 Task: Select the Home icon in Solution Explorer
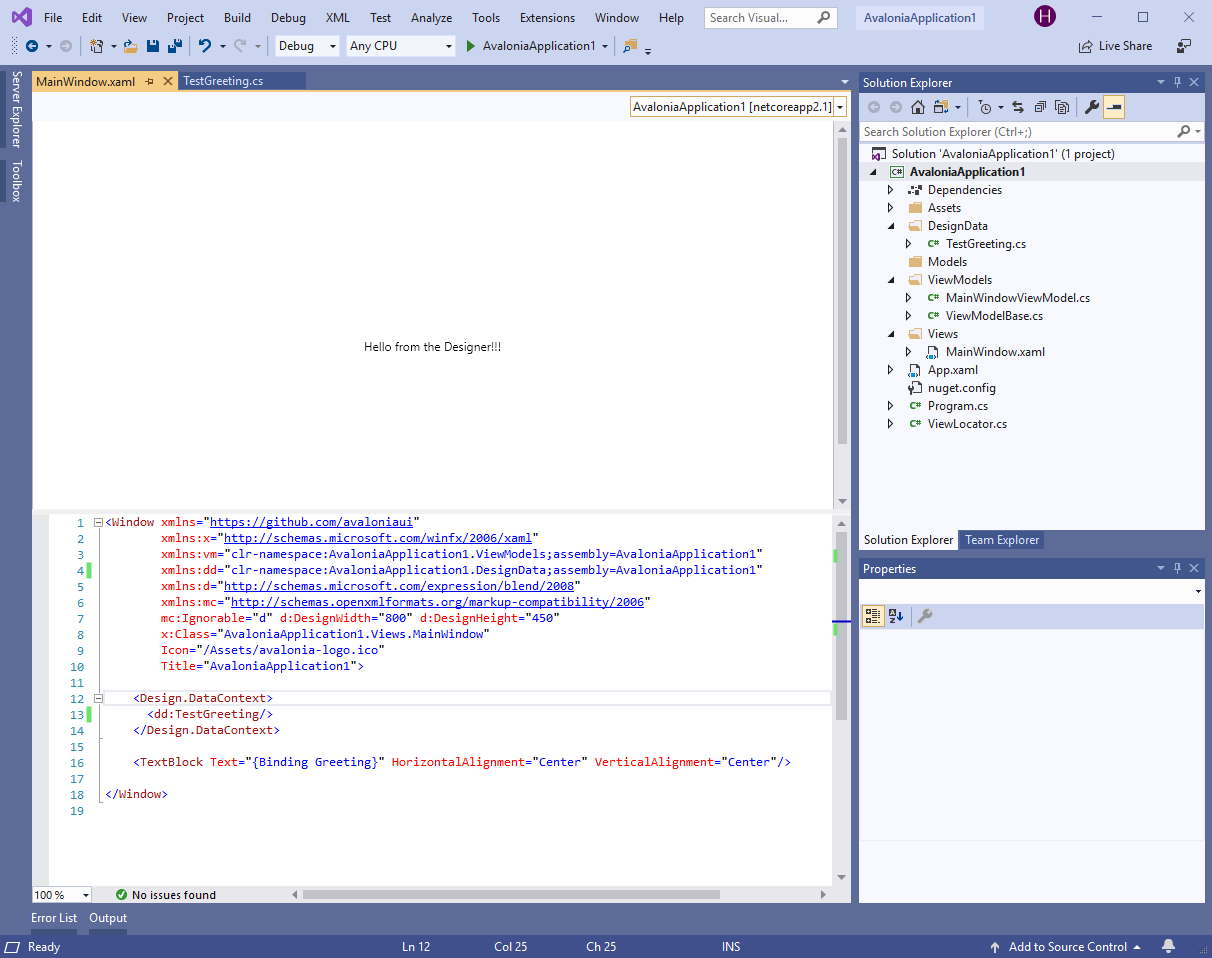[x=918, y=107]
